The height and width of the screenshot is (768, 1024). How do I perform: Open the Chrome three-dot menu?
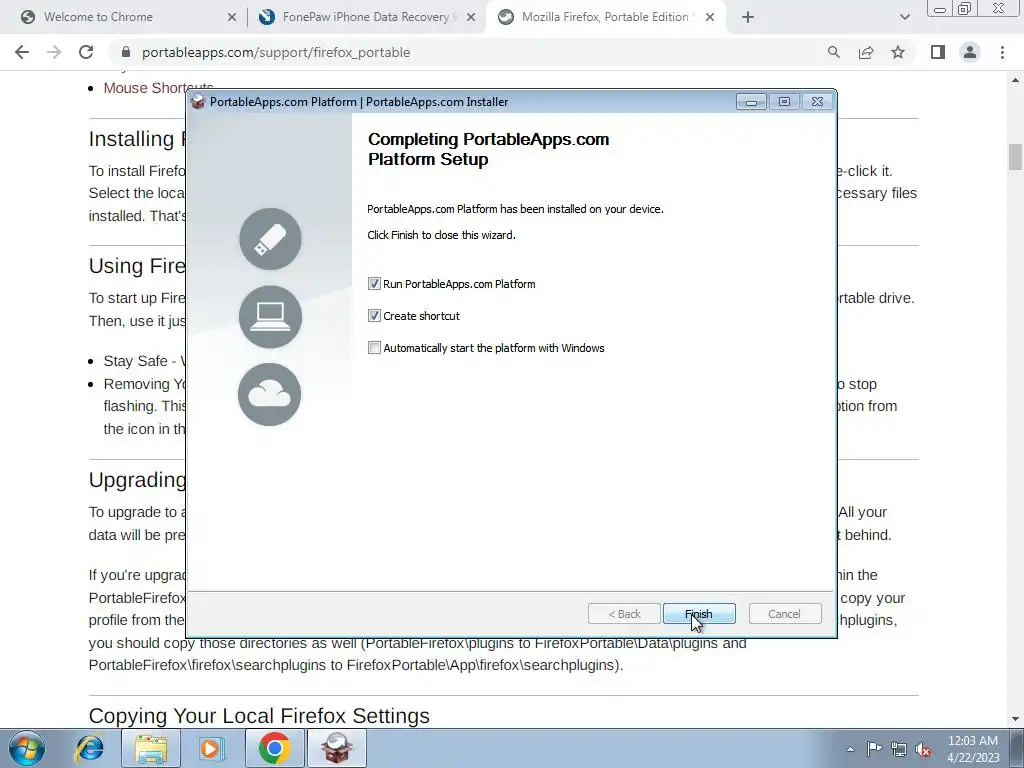click(1002, 52)
